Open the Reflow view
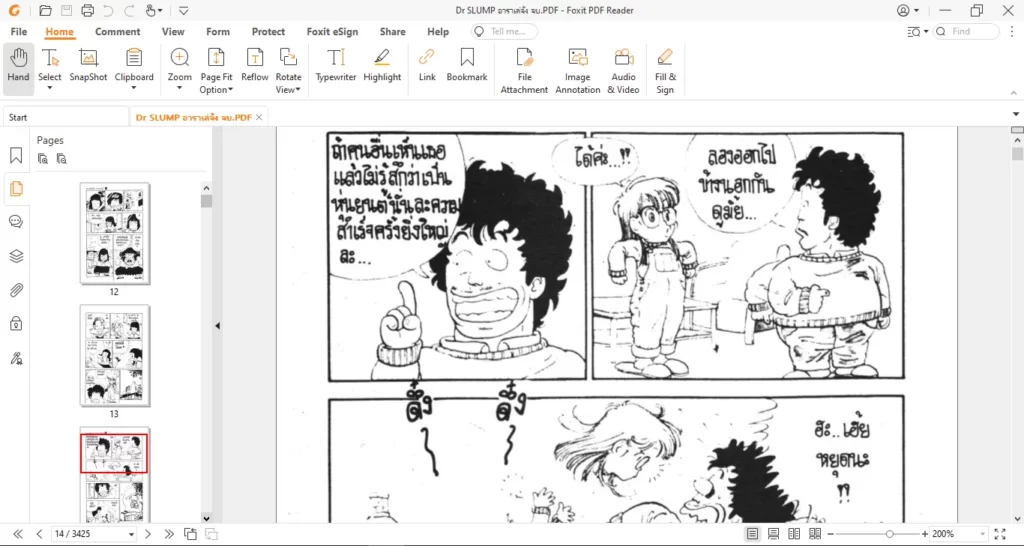 (255, 65)
